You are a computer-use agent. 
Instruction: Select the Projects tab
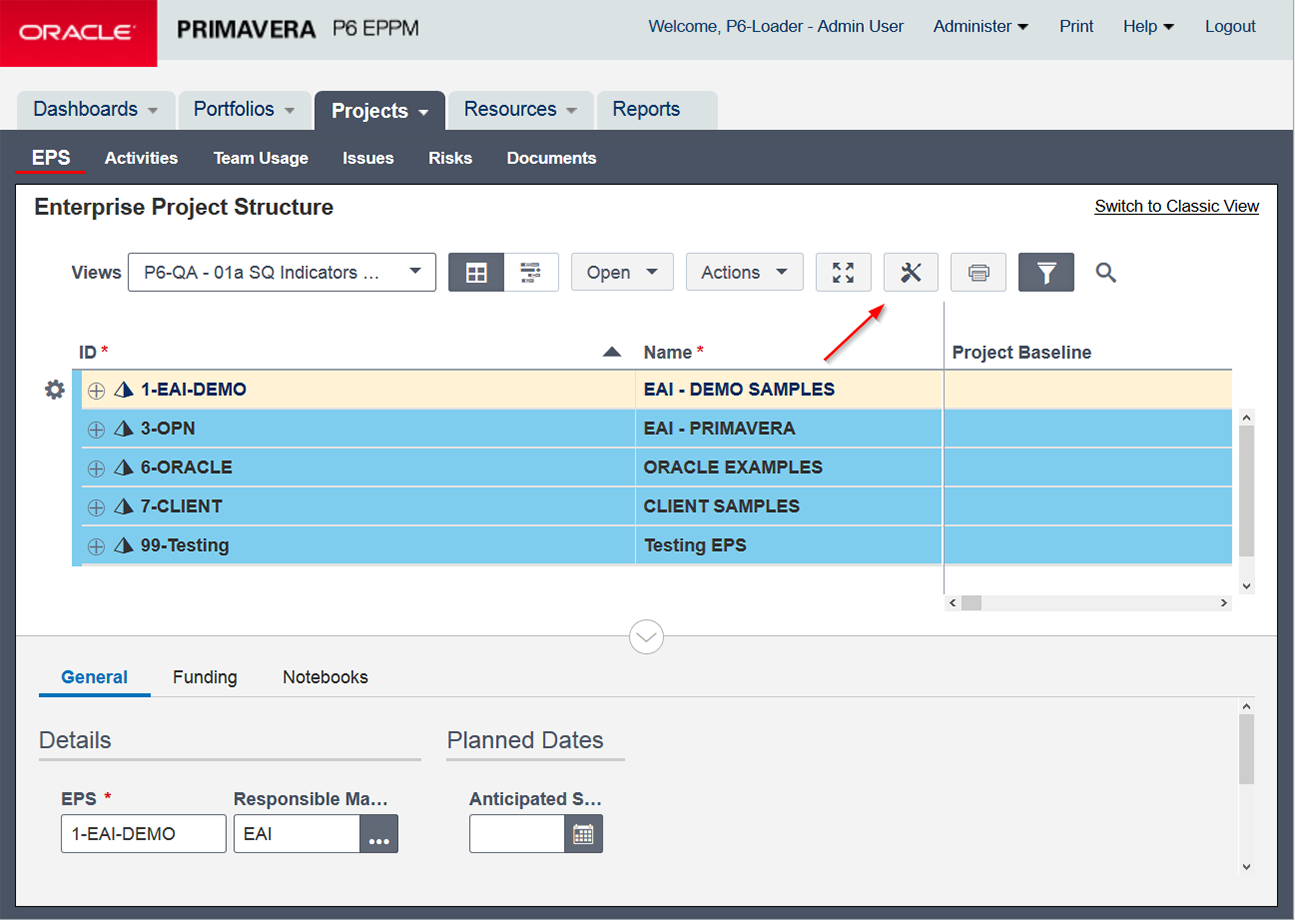[x=380, y=110]
